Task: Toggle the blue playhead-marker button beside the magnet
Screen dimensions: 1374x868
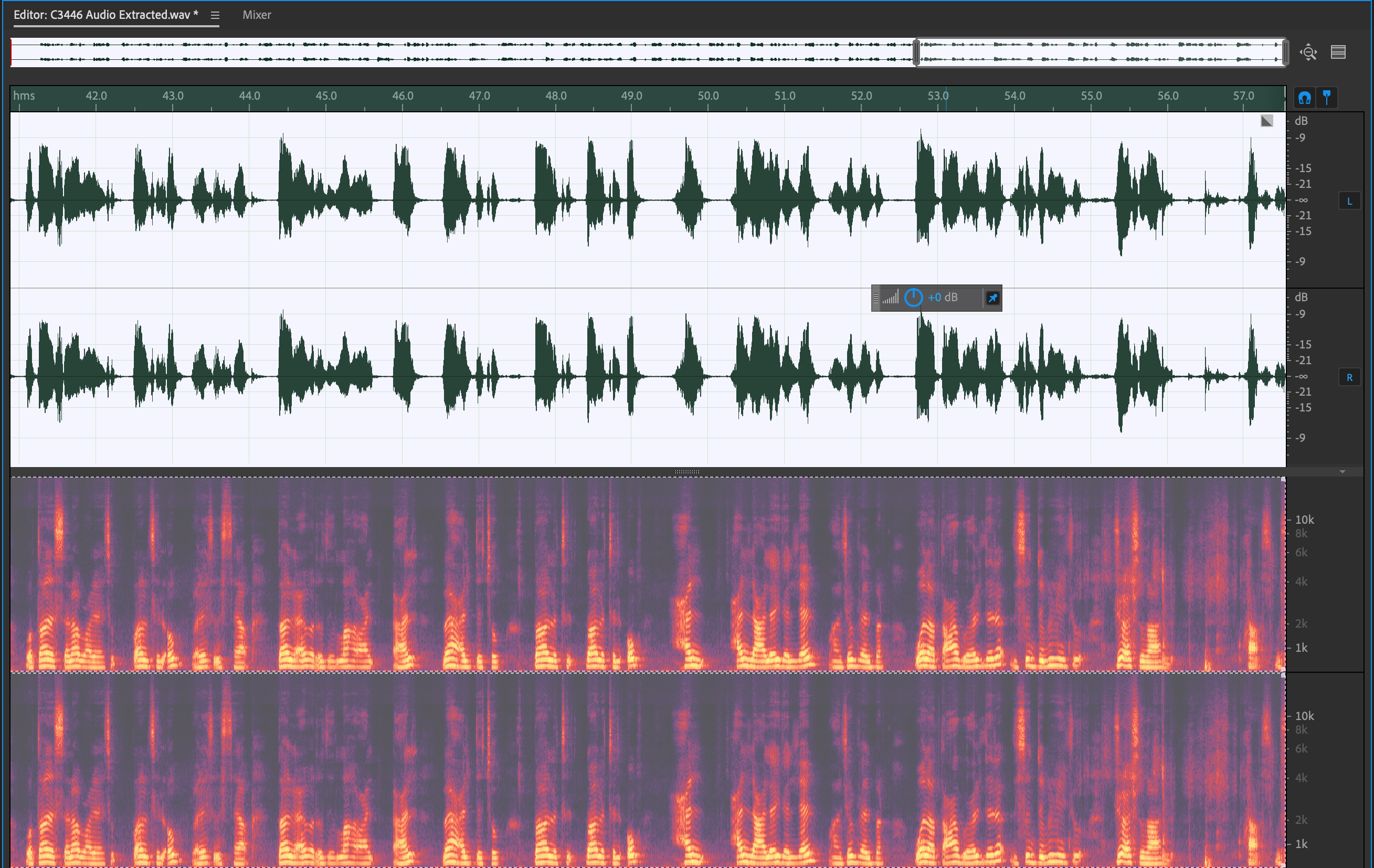Action: click(x=1327, y=98)
